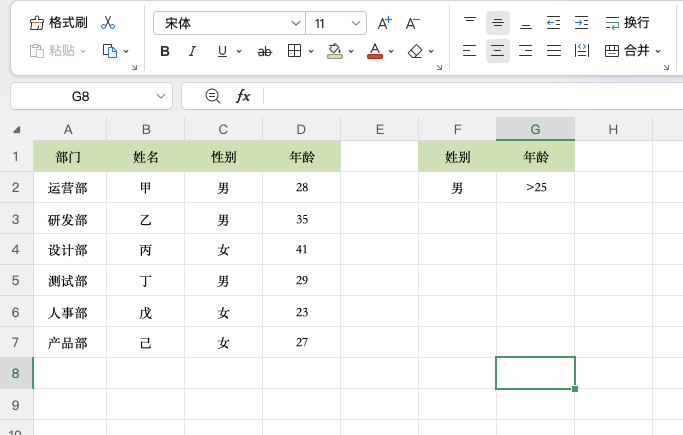Viewport: 683px width, 435px height.
Task: Click the Merge (合并) cells button
Action: click(627, 51)
